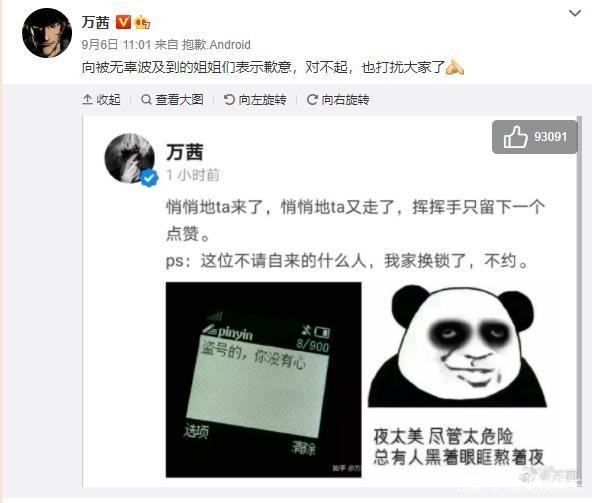Click the crown membership badge icon

(x=142, y=22)
